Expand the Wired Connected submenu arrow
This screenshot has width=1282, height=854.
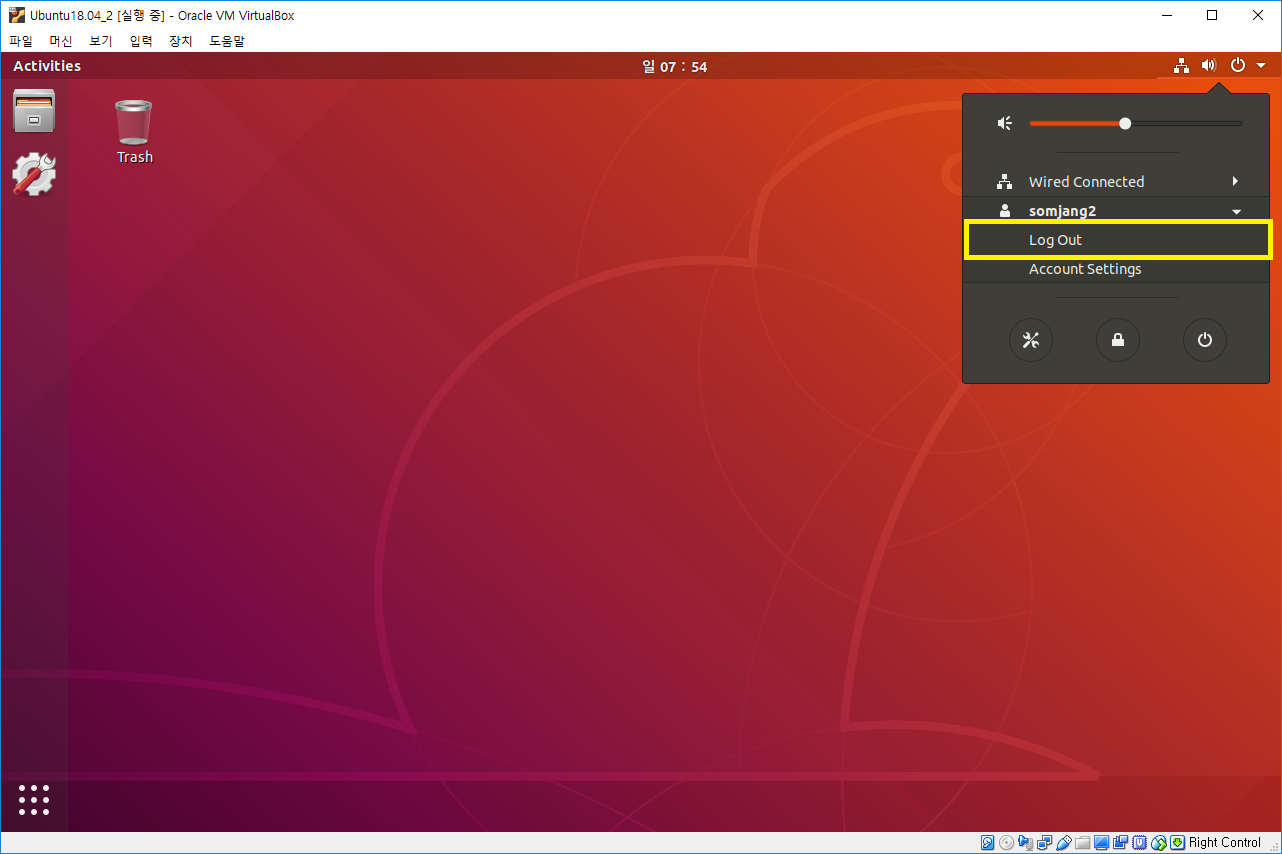[1236, 181]
